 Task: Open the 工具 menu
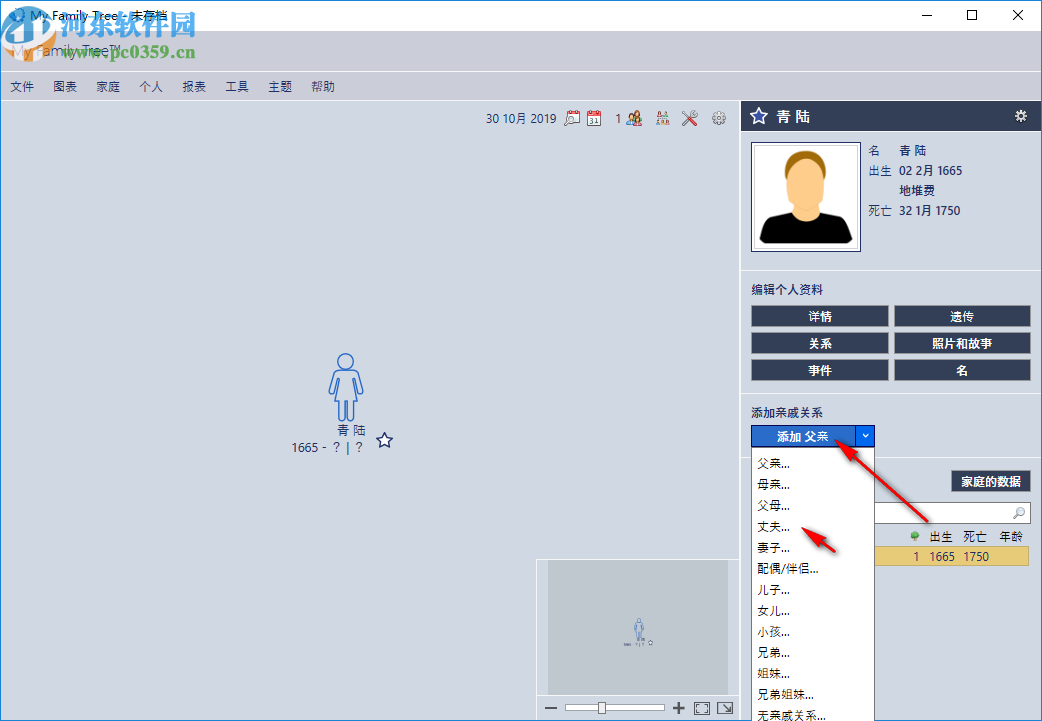237,87
